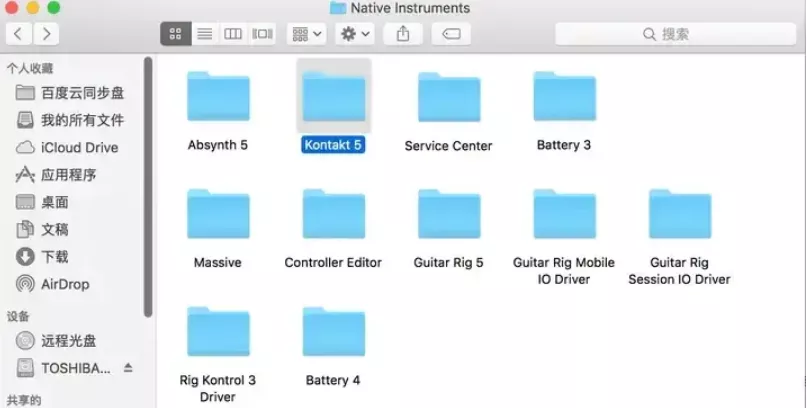Select the Controller Editor folder icon
Image resolution: width=807 pixels, height=408 pixels.
click(334, 214)
